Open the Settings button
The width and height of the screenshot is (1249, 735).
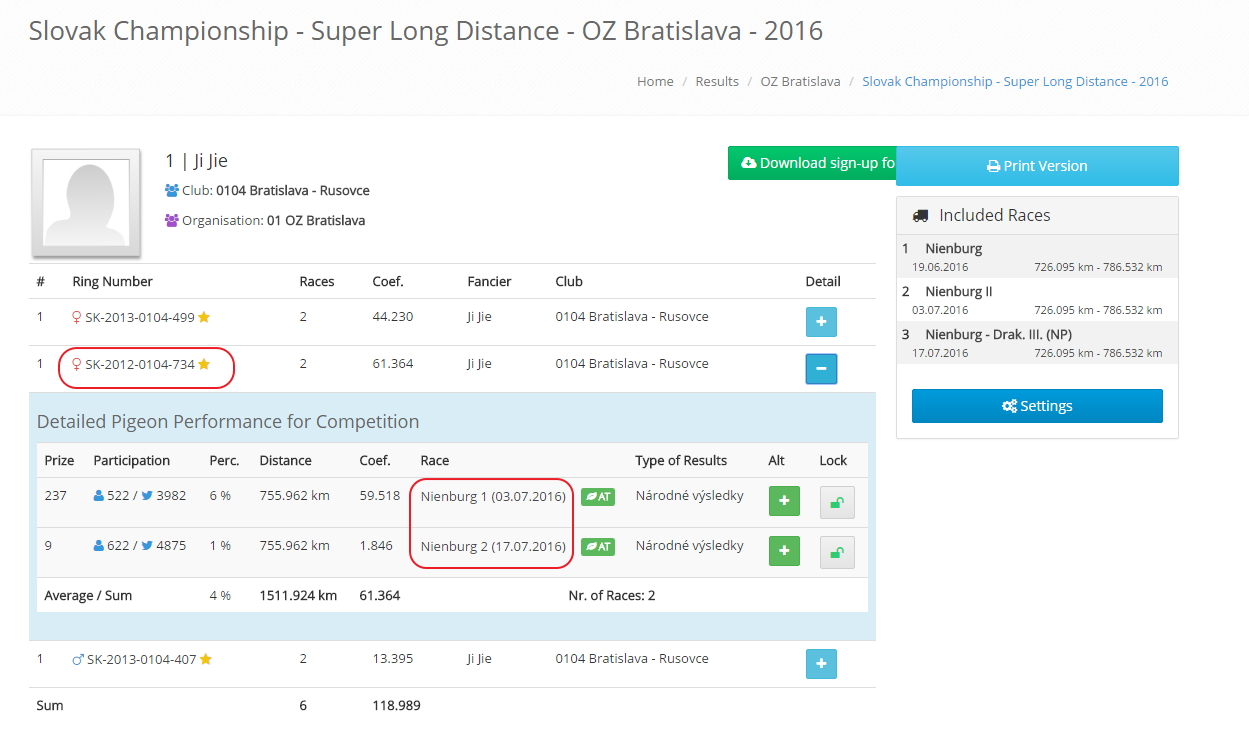pos(1037,406)
